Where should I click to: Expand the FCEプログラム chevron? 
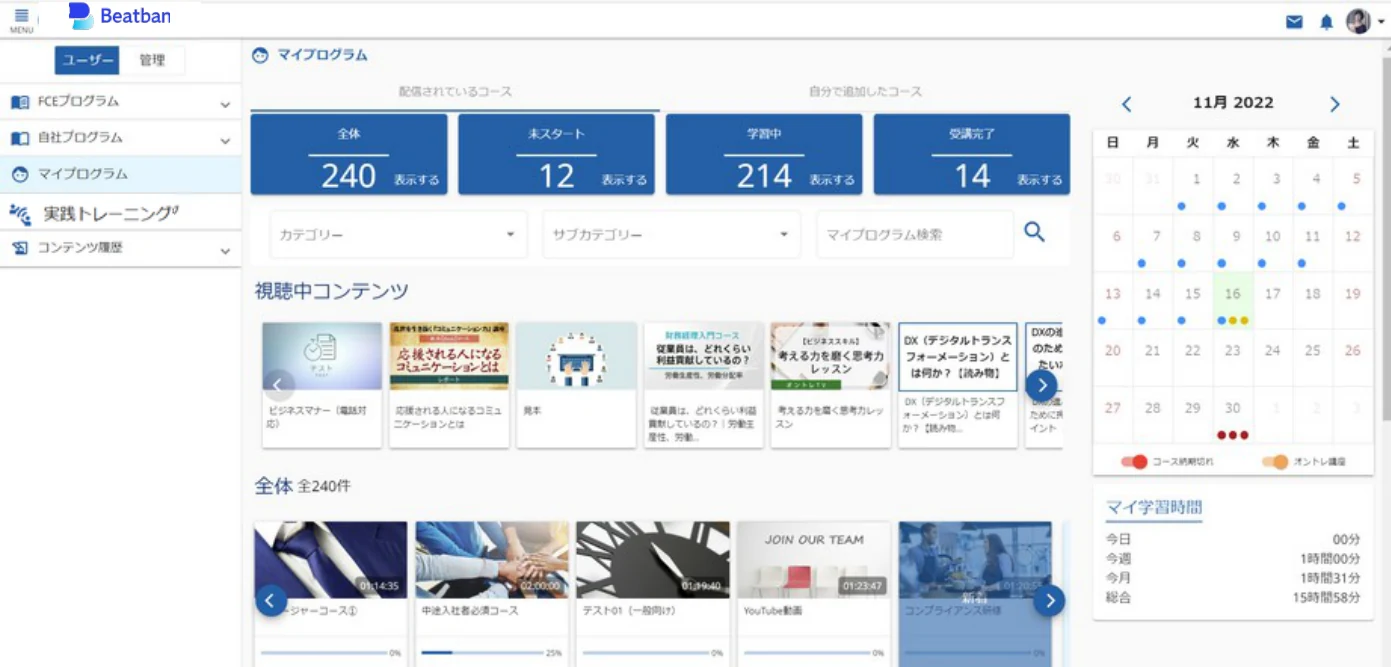click(x=225, y=104)
